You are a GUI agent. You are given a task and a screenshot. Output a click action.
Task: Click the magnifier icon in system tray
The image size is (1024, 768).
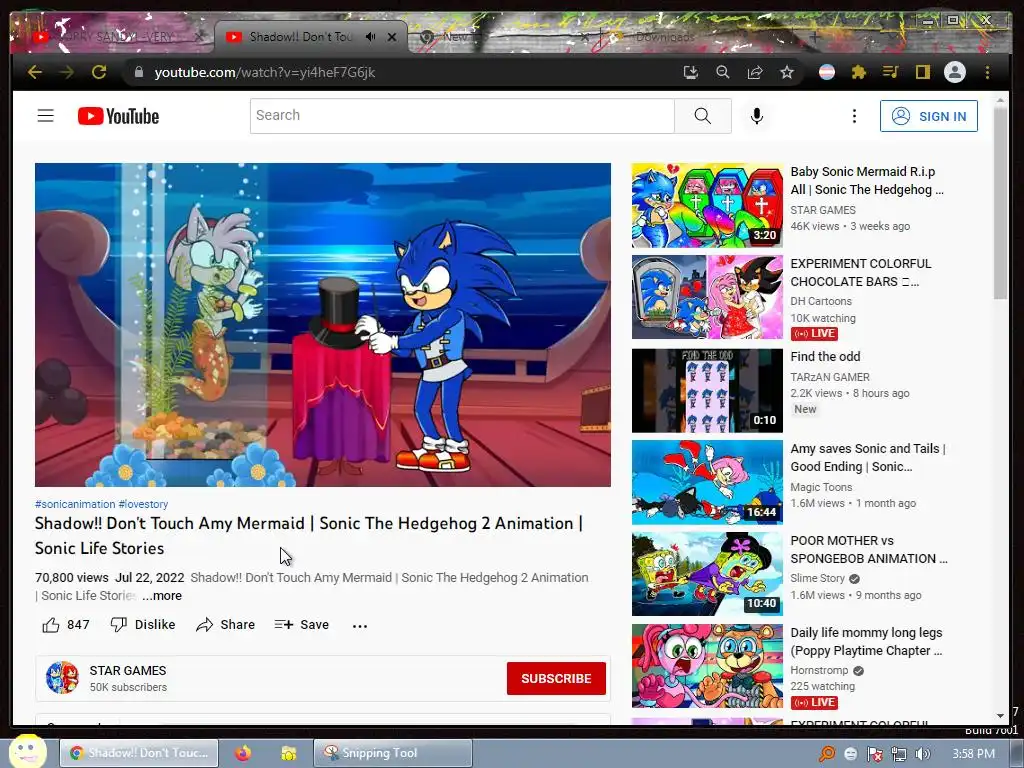827,754
